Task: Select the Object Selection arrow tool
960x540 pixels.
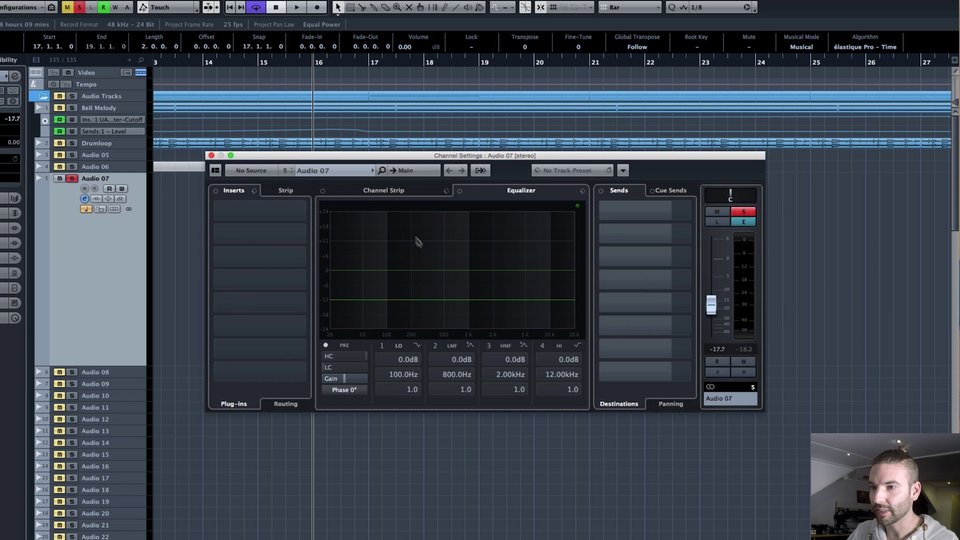Action: click(338, 7)
